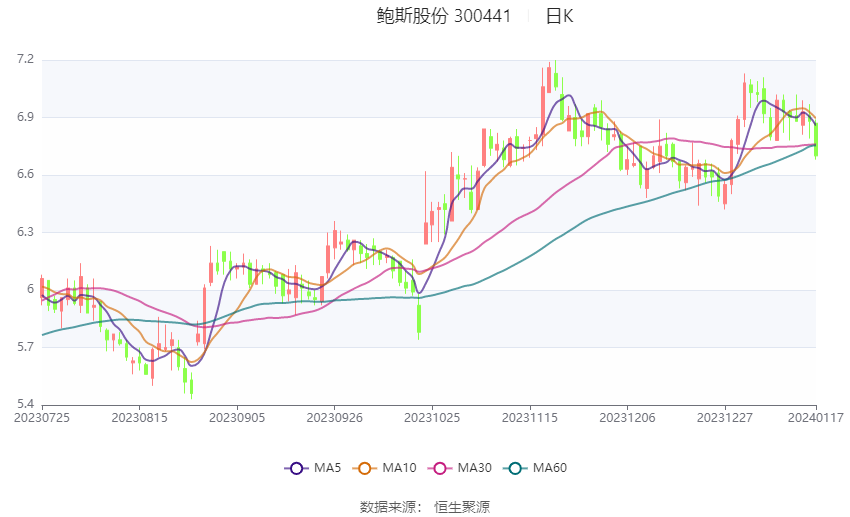Click the chart title 鲍斯股份 300441
The width and height of the screenshot is (850, 517).
point(443,16)
